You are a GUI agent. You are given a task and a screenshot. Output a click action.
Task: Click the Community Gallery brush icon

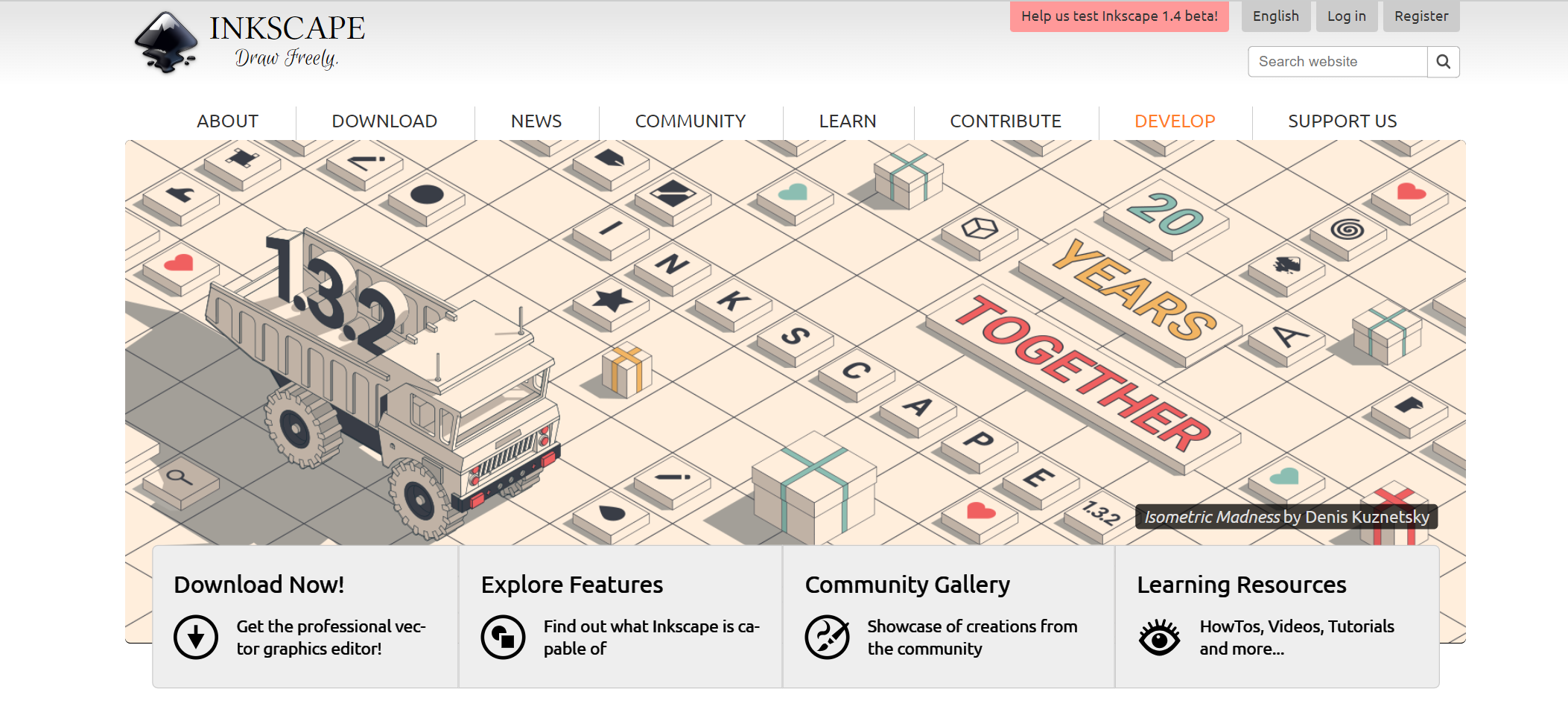[827, 637]
